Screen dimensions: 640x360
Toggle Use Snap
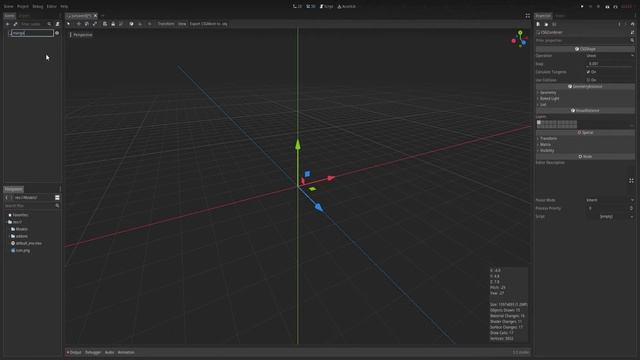[140, 24]
